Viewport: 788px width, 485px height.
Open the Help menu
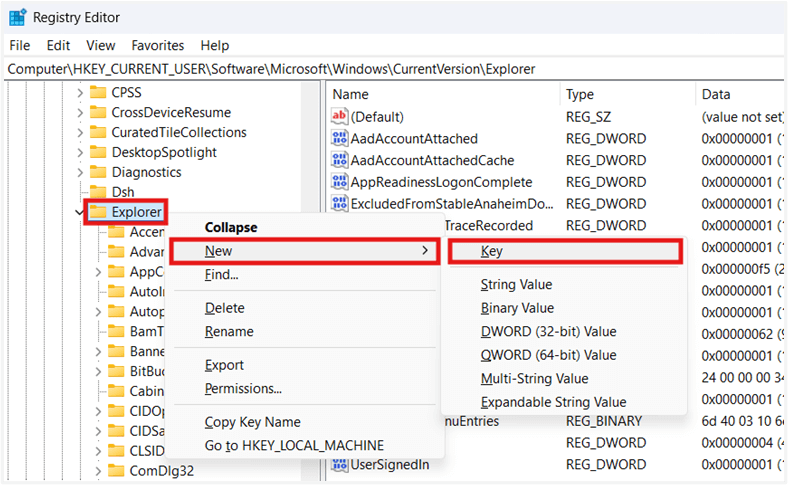click(215, 45)
